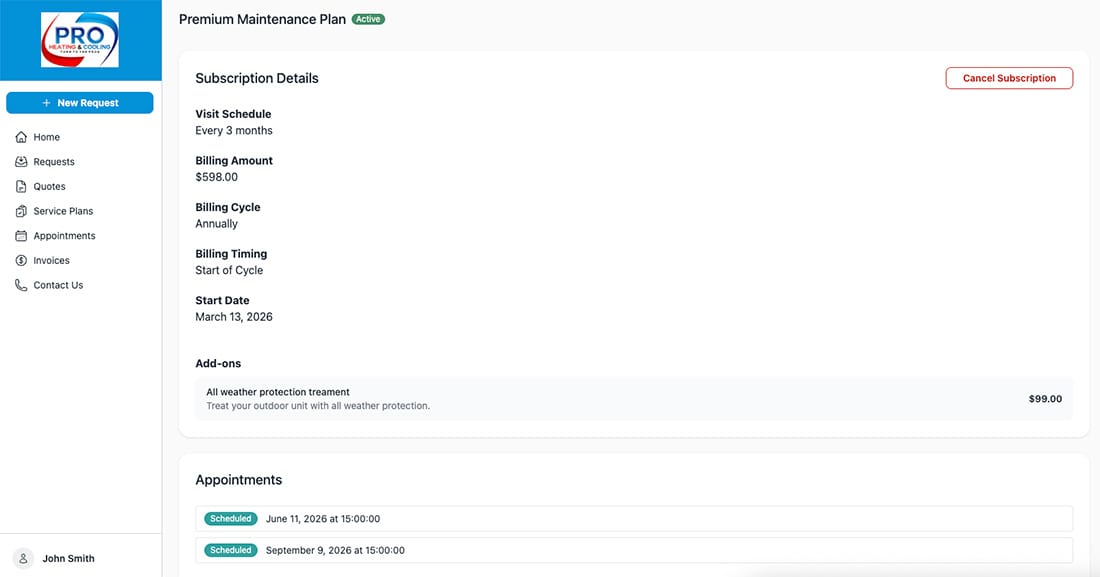This screenshot has height=577, width=1100.
Task: Click the Requests inbox icon
Action: [x=21, y=161]
